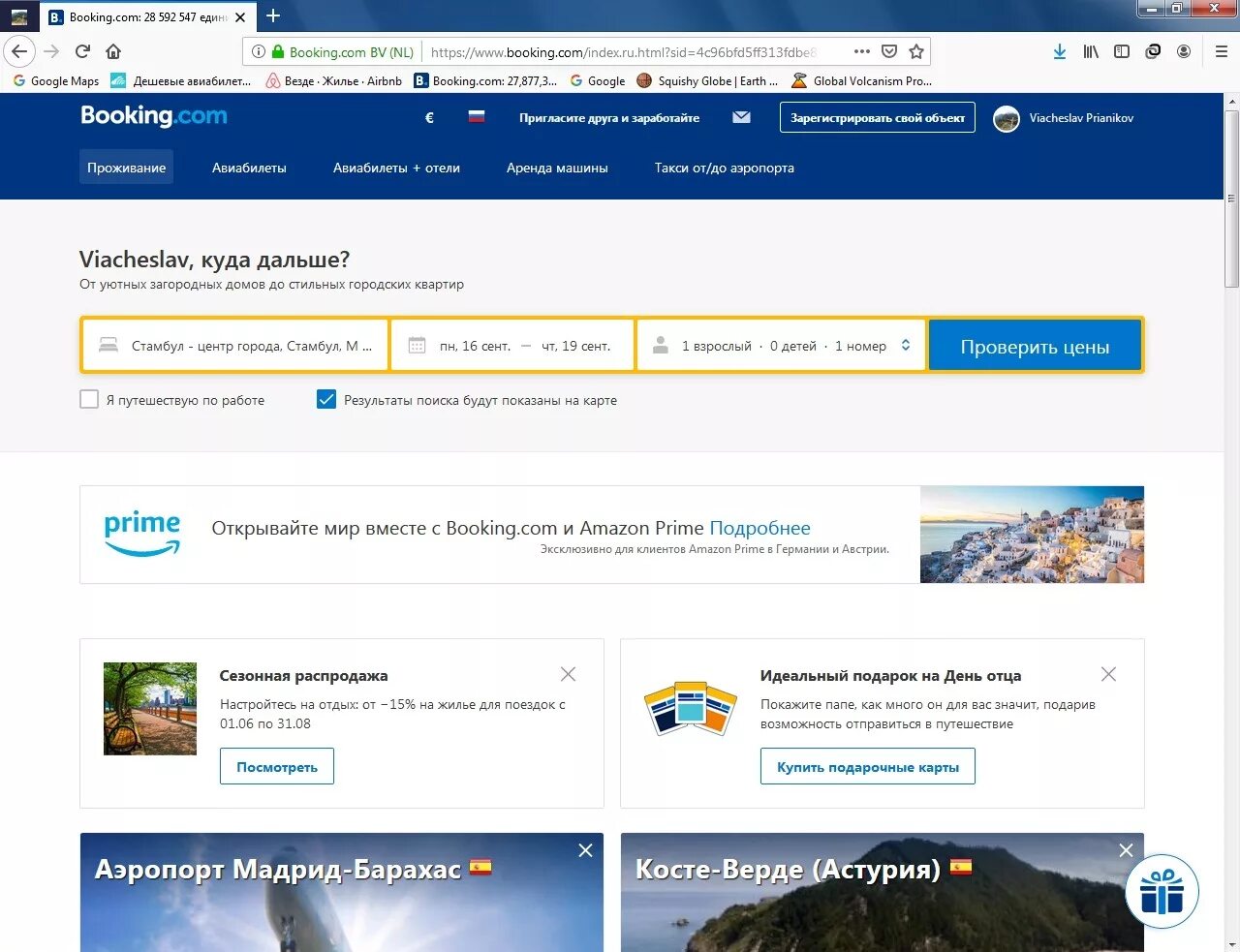Image resolution: width=1240 pixels, height=952 pixels.
Task: Click the floating gift box icon
Action: click(1162, 891)
